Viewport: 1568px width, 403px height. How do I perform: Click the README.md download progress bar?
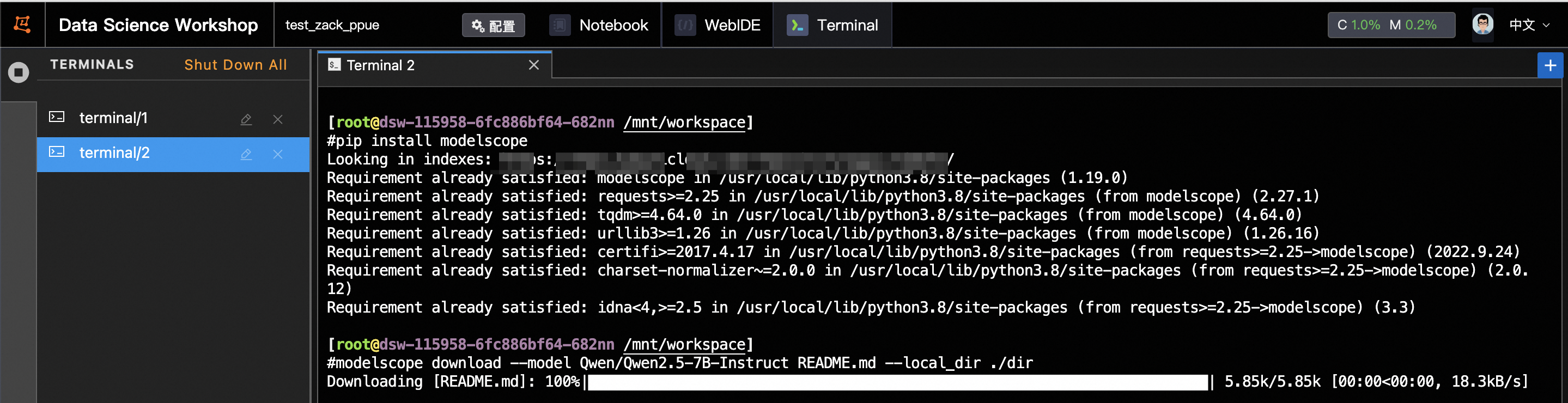tap(898, 382)
